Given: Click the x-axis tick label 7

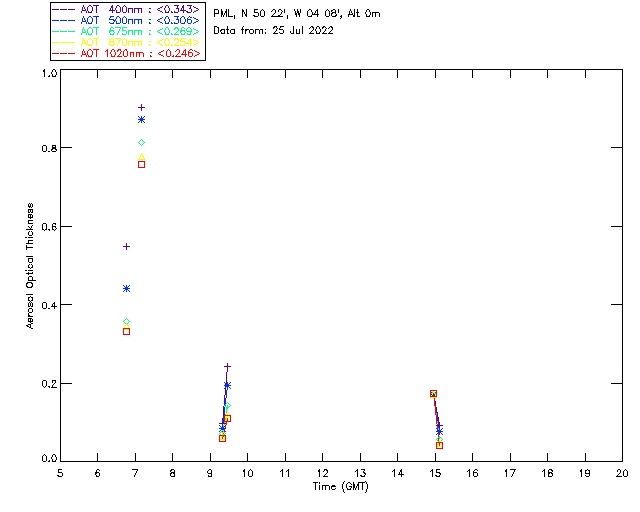Looking at the screenshot, I should point(135,473).
